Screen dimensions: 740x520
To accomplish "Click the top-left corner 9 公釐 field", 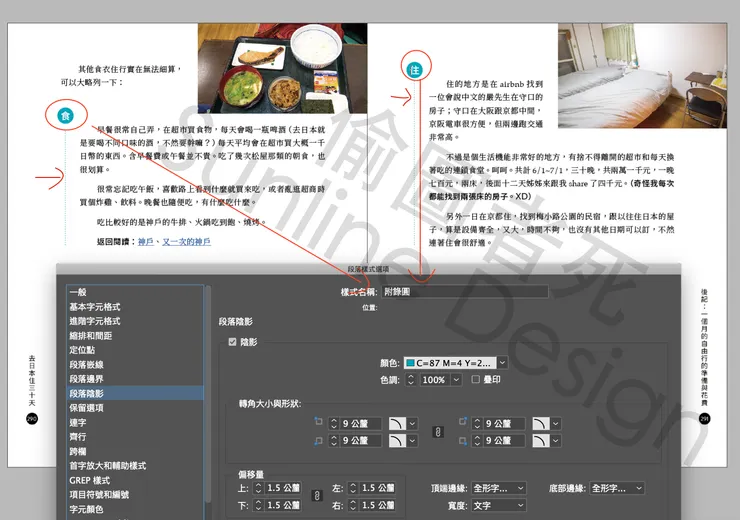I will (361, 424).
